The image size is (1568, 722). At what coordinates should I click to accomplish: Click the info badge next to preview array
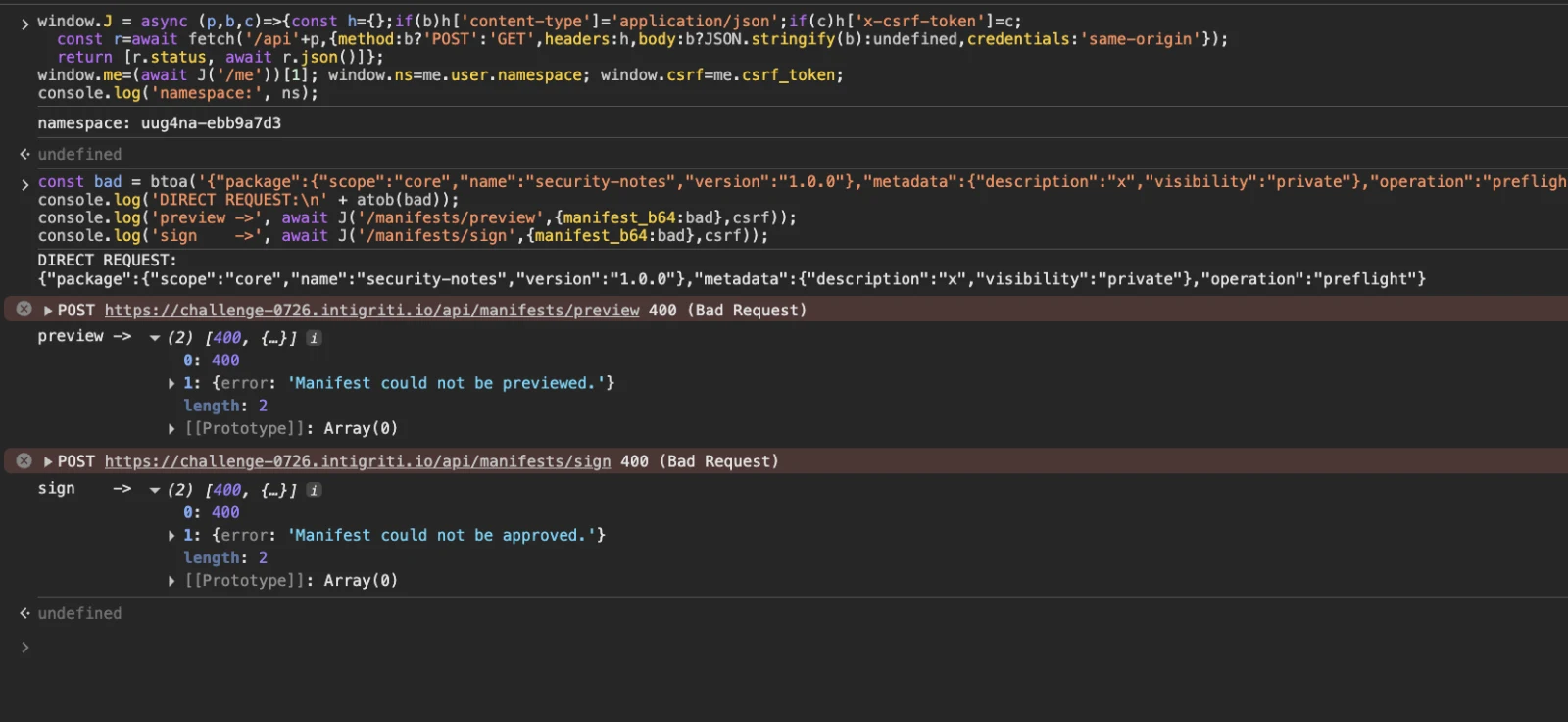[314, 338]
